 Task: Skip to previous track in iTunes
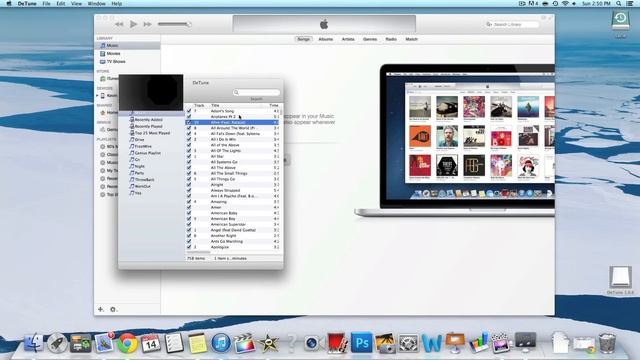(x=119, y=24)
